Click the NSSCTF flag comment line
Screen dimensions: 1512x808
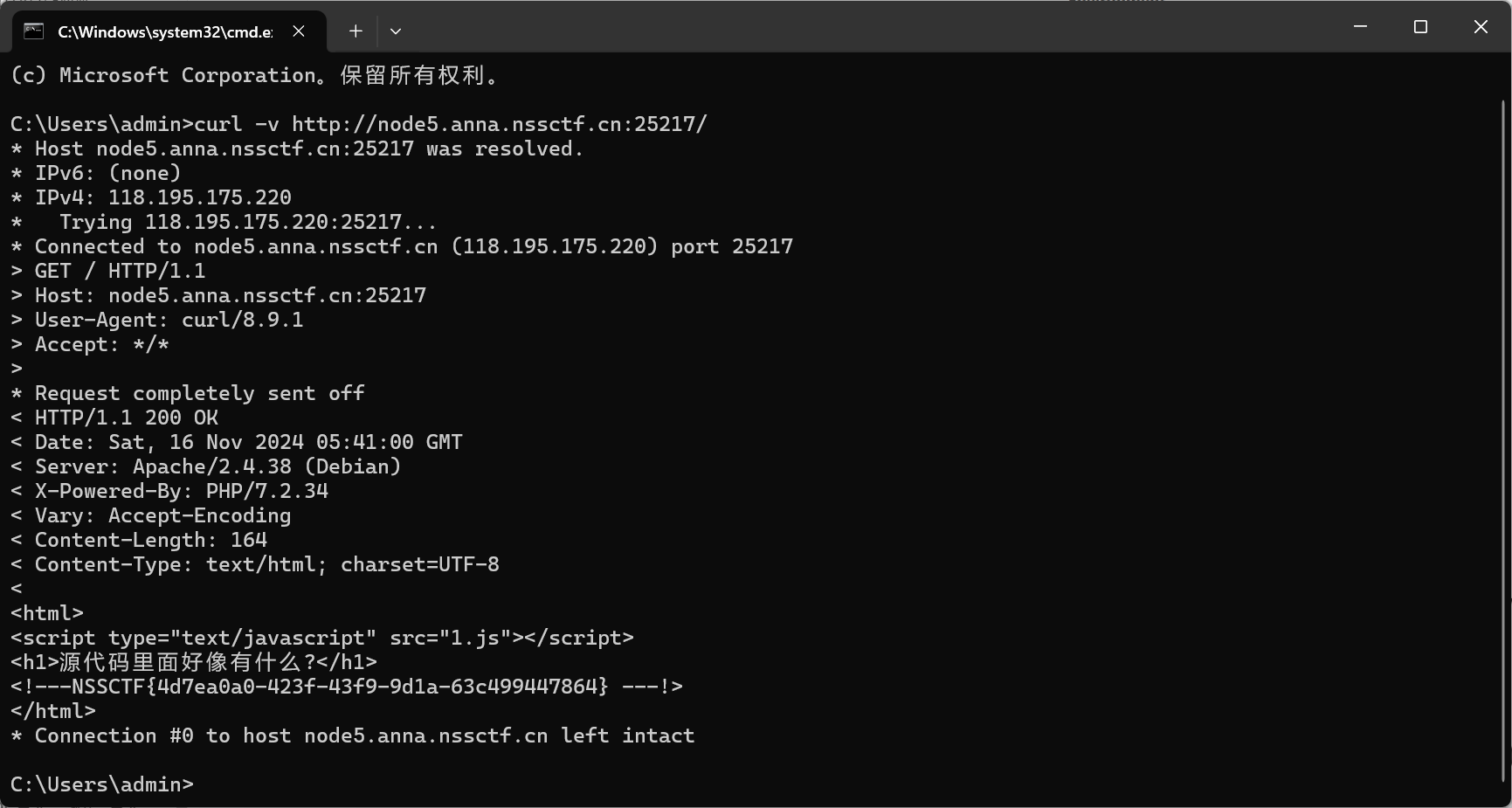tap(347, 687)
